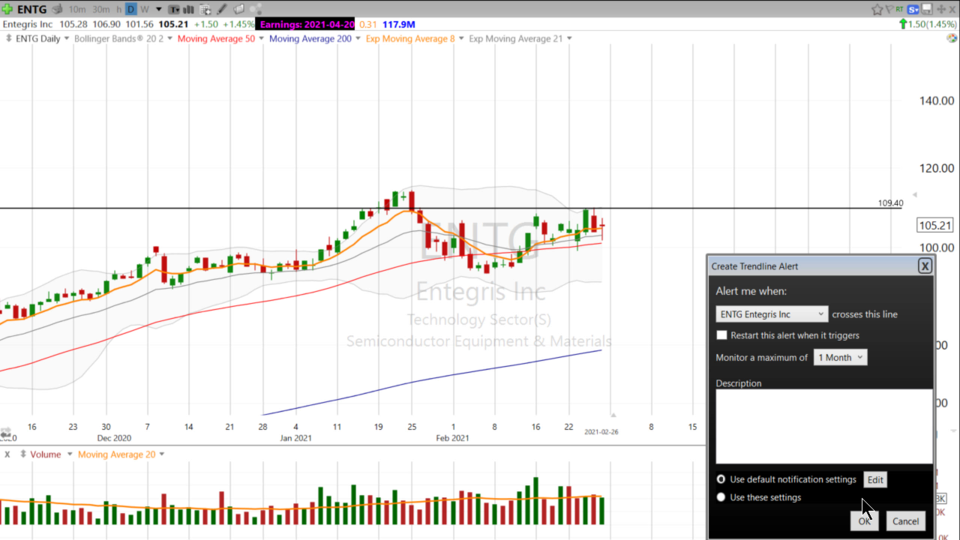Open the color palette icon
Screen dimensions: 960x540
click(x=951, y=38)
